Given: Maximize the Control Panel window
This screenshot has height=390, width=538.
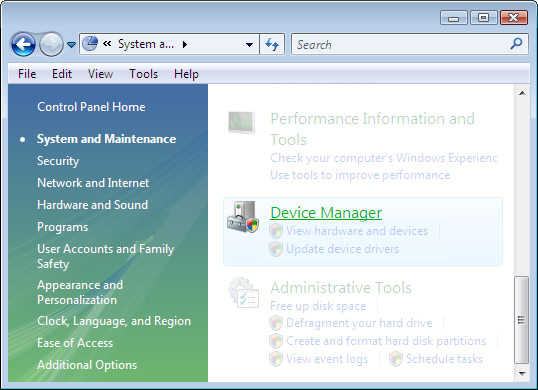Looking at the screenshot, I should 483,17.
